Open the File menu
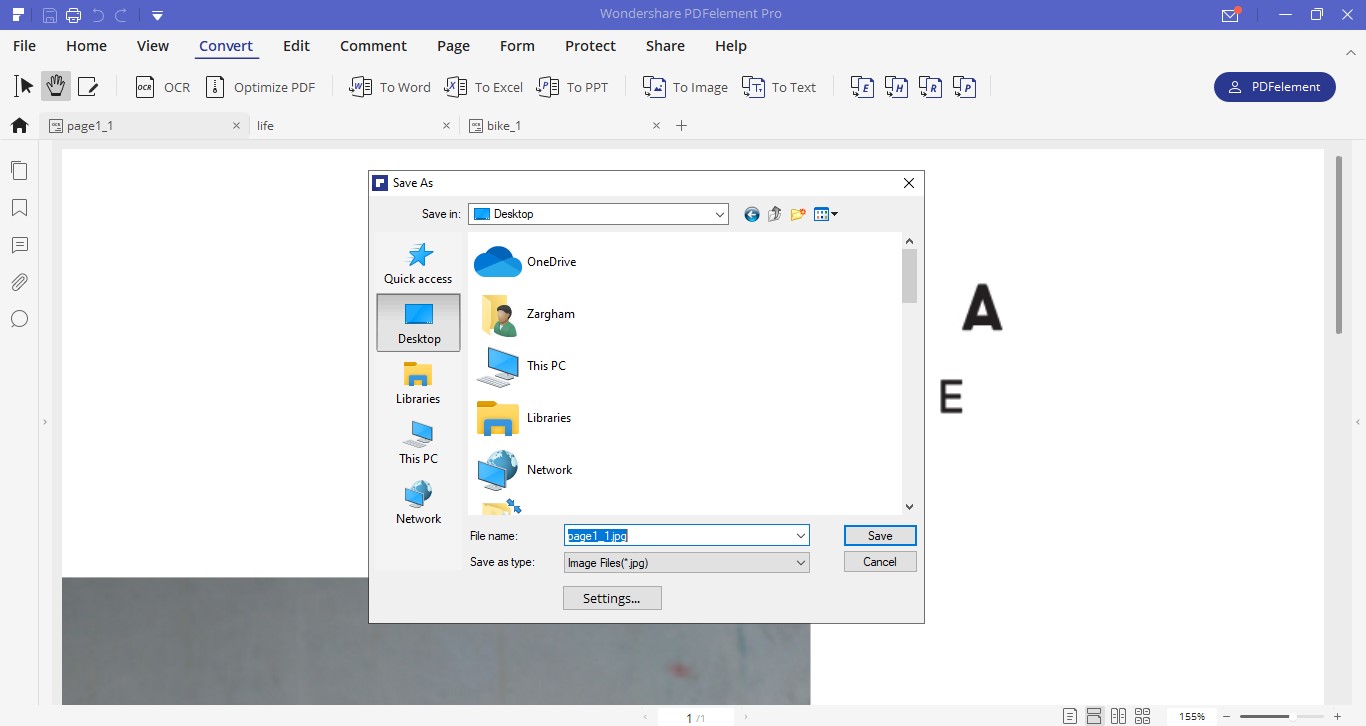 tap(24, 46)
